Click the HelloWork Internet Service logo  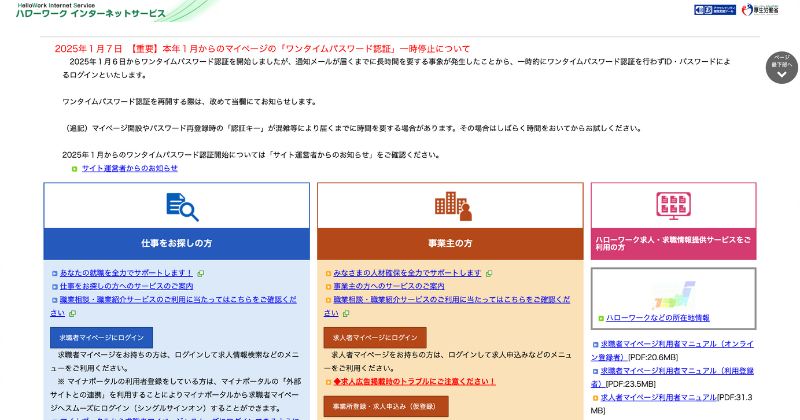point(91,11)
